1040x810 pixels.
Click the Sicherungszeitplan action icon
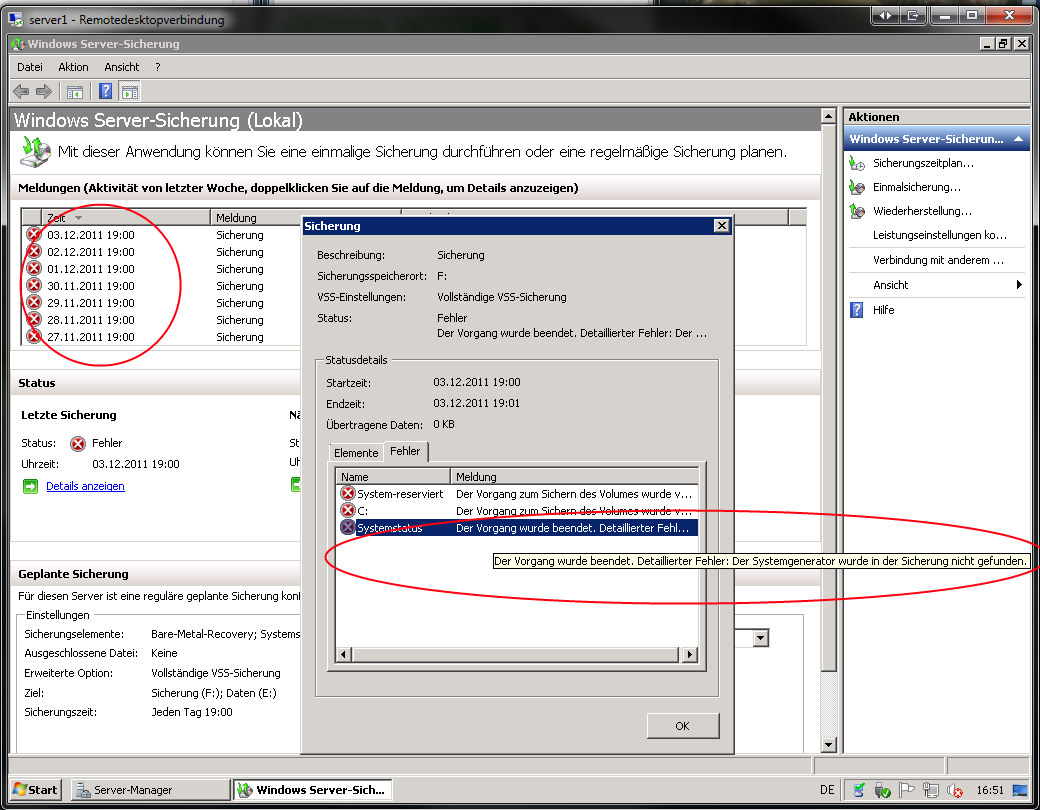click(857, 163)
